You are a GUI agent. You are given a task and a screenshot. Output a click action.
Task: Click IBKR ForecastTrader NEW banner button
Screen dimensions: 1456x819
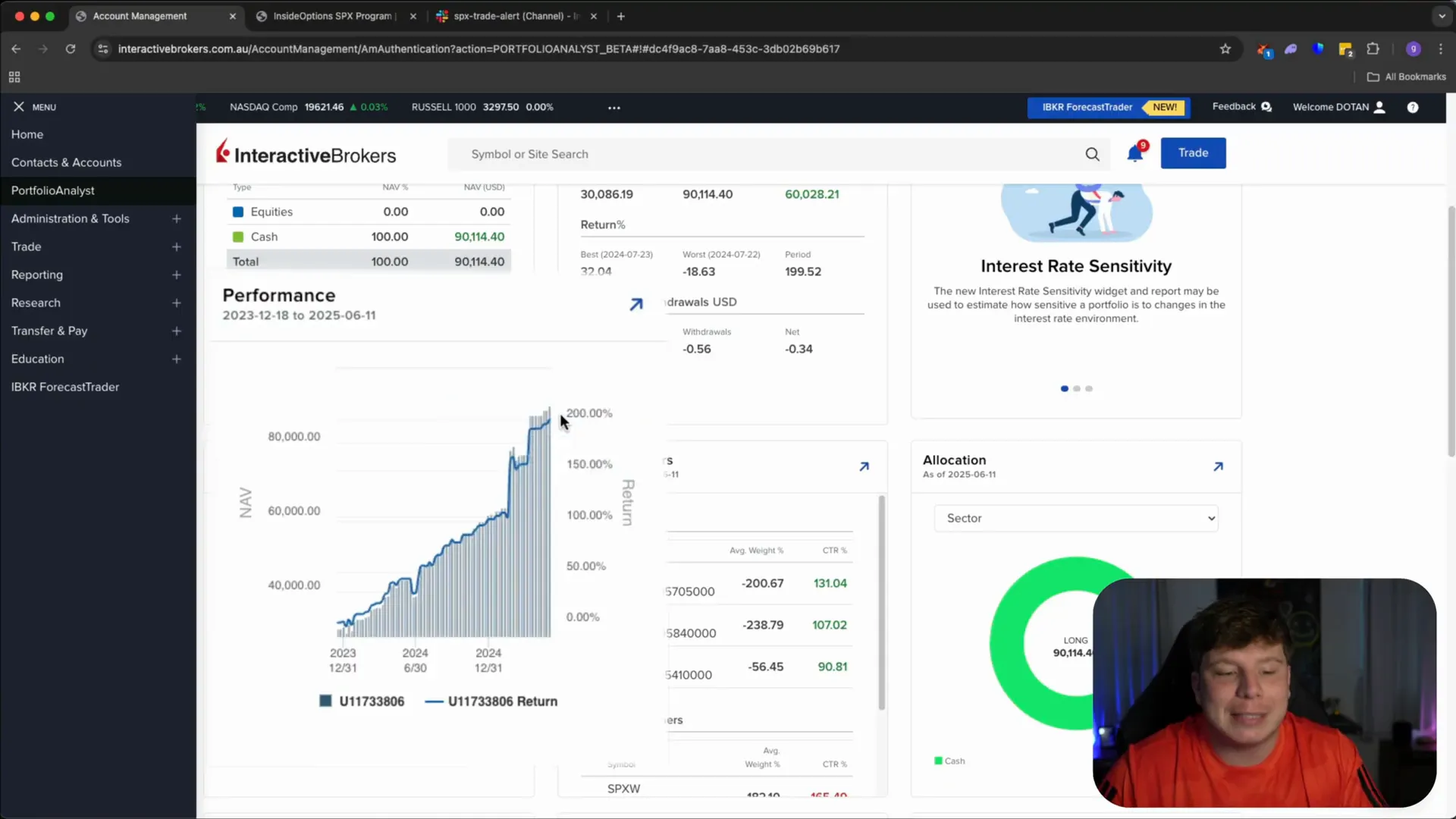point(1109,107)
